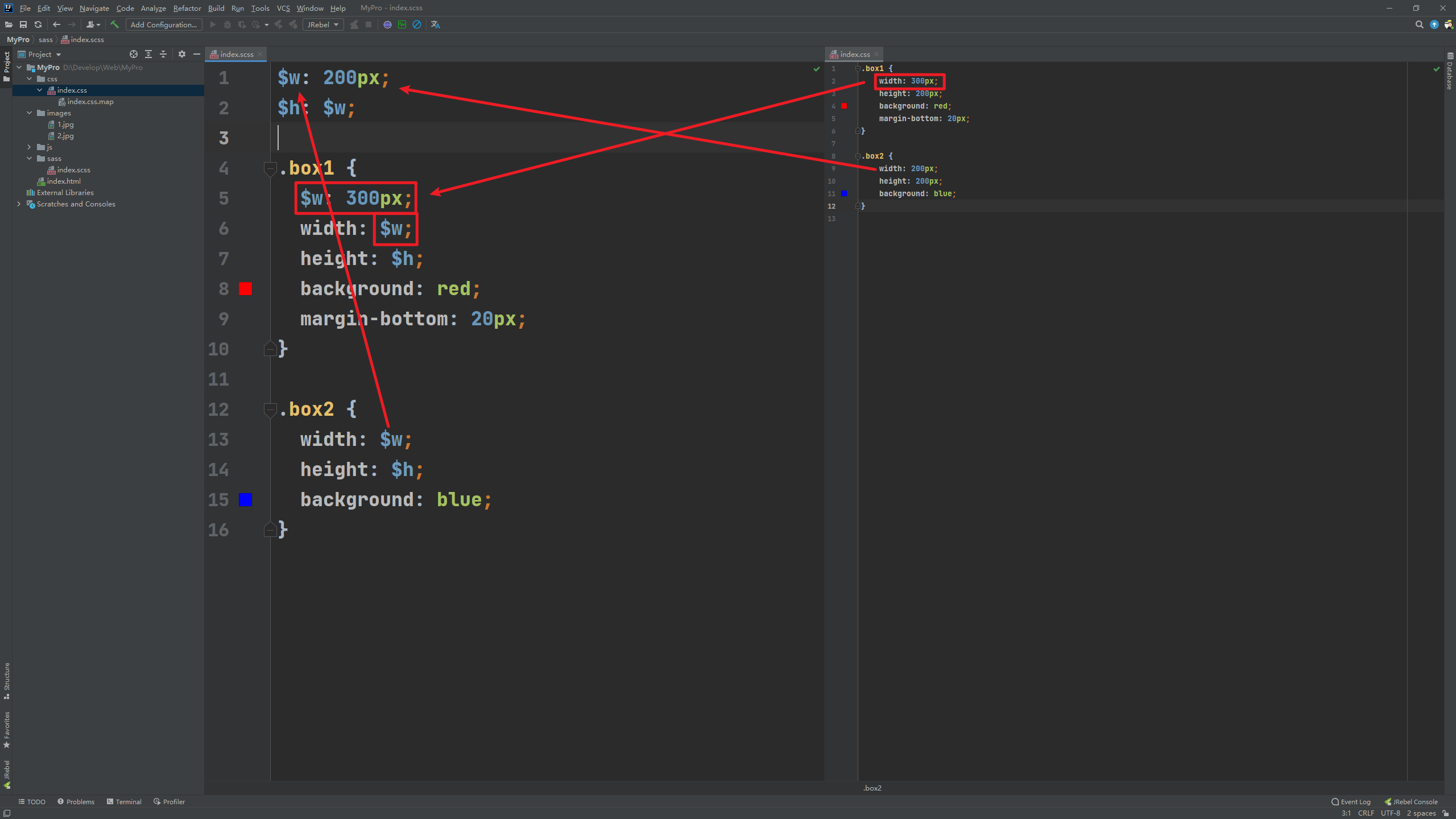The image size is (1456, 819).
Task: Click the Add Configuration button
Action: coord(162,25)
